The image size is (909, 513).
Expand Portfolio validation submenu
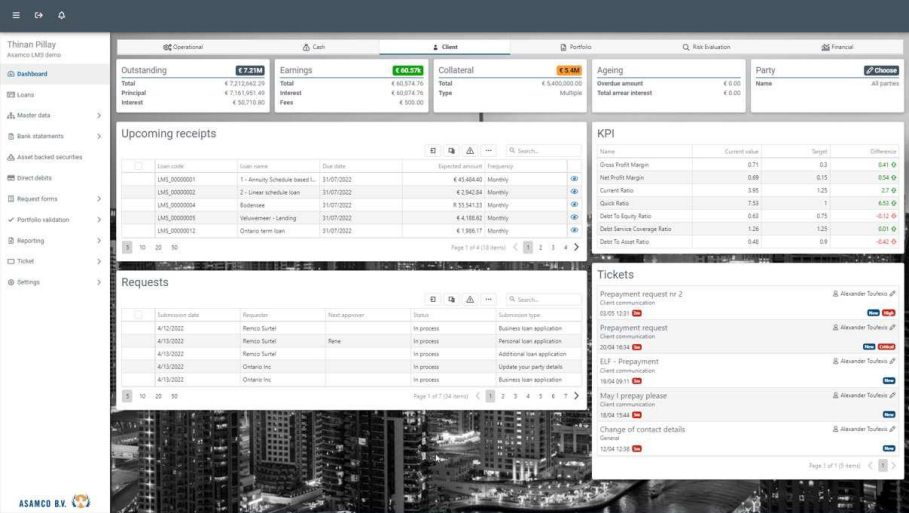[x=54, y=220]
